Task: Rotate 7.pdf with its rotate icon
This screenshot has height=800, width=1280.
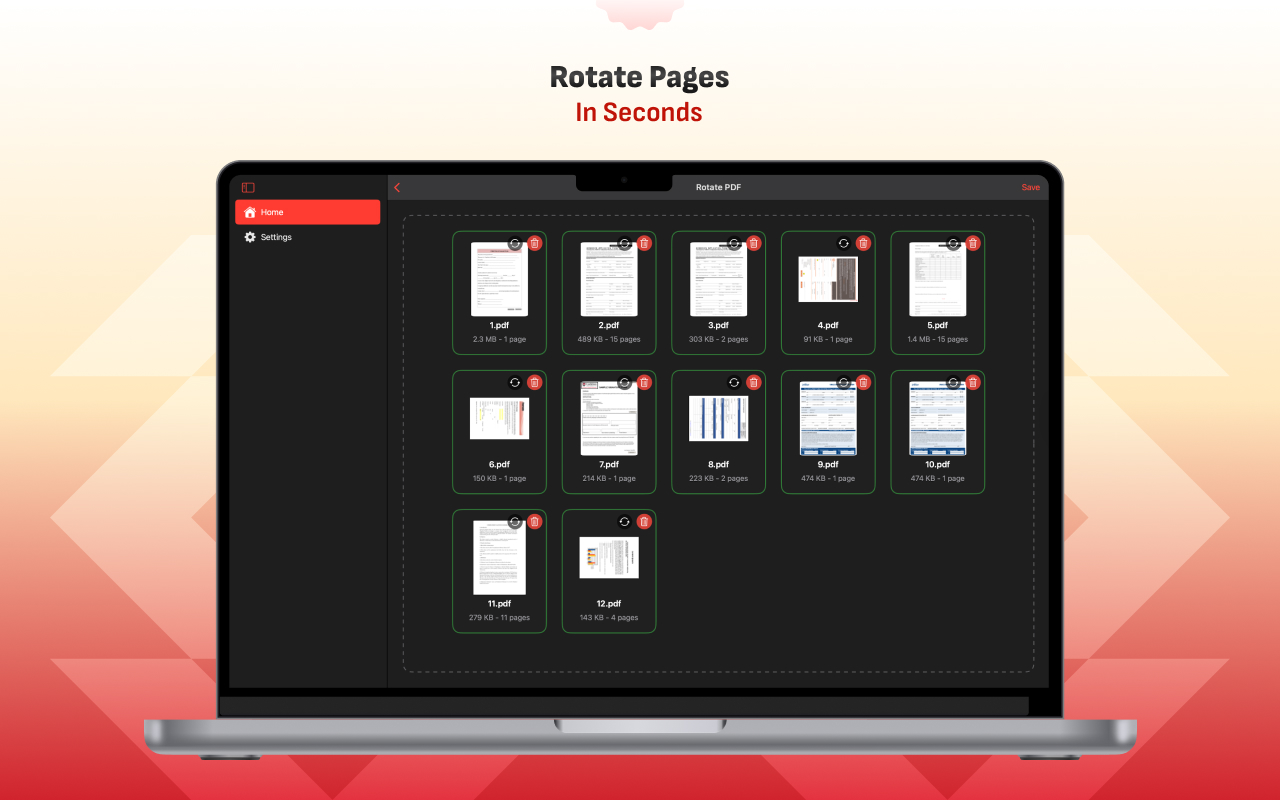Action: pos(625,382)
